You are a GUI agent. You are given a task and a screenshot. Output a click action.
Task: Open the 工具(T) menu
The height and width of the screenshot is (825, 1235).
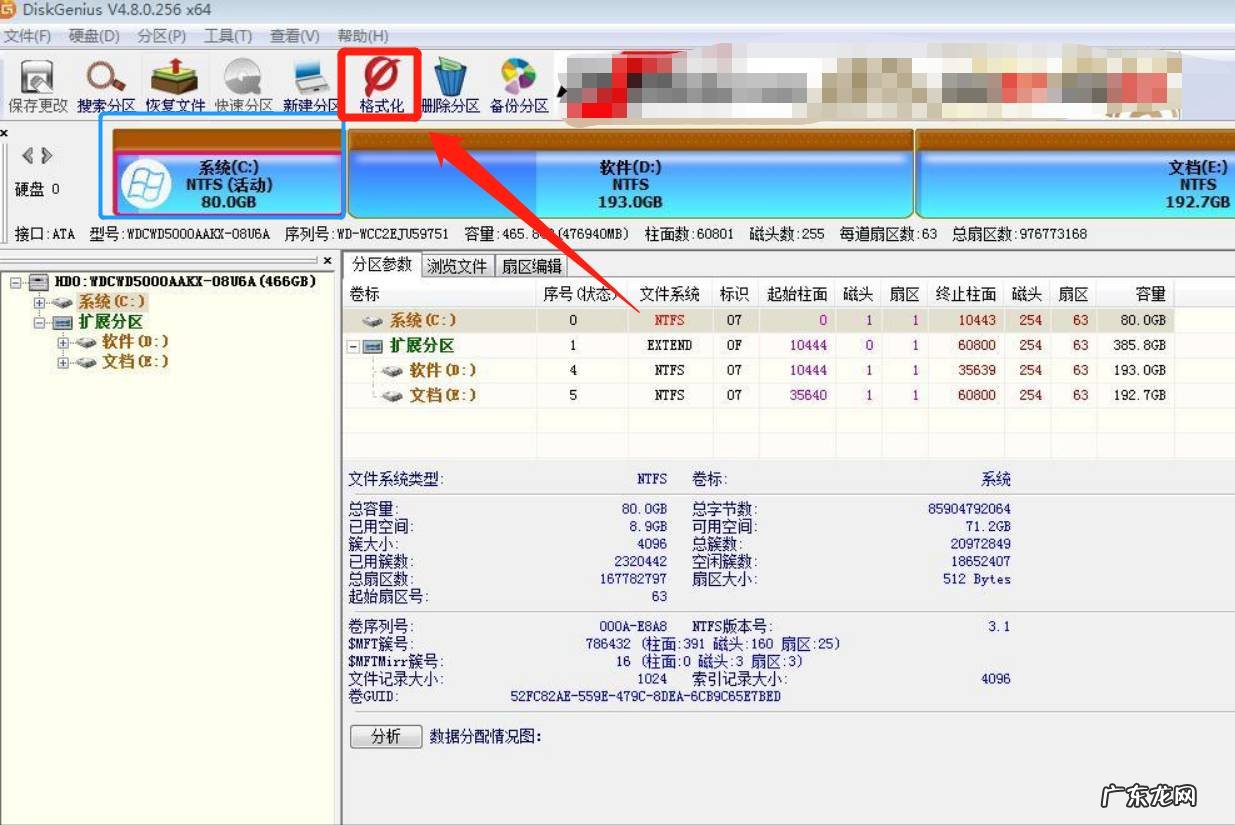tap(228, 36)
